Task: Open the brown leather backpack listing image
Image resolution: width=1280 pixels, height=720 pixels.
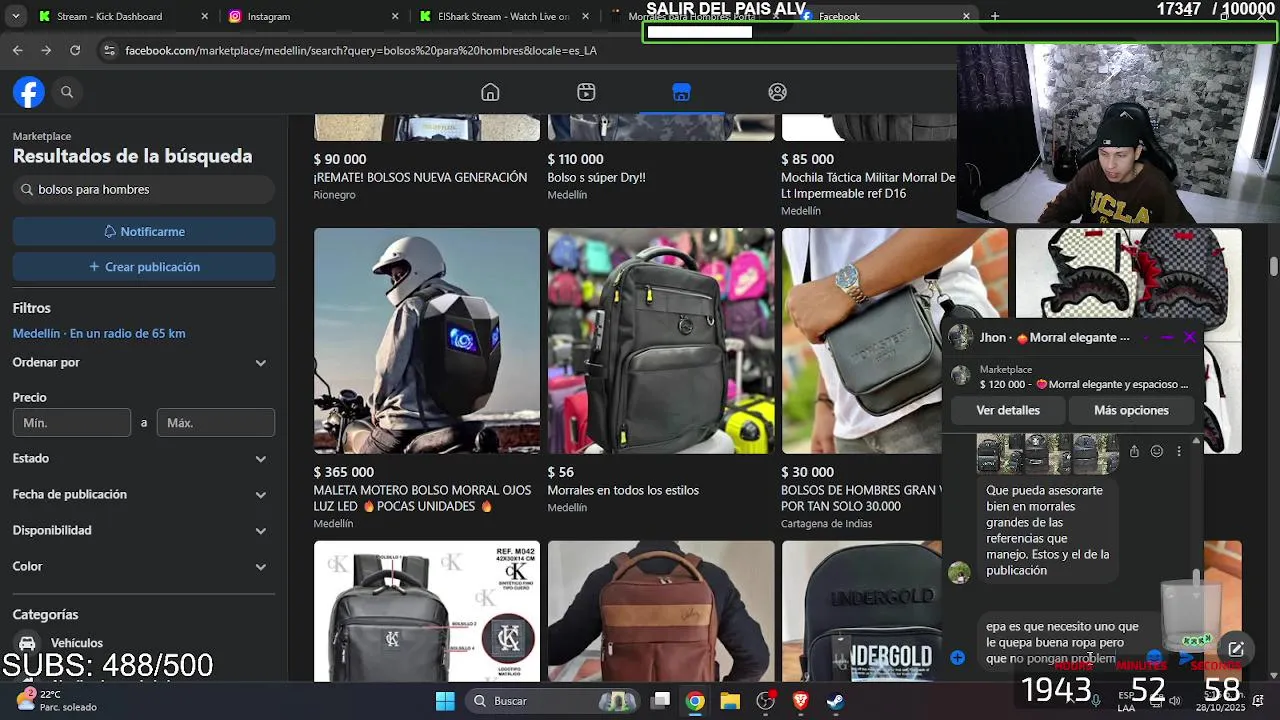Action: (661, 611)
